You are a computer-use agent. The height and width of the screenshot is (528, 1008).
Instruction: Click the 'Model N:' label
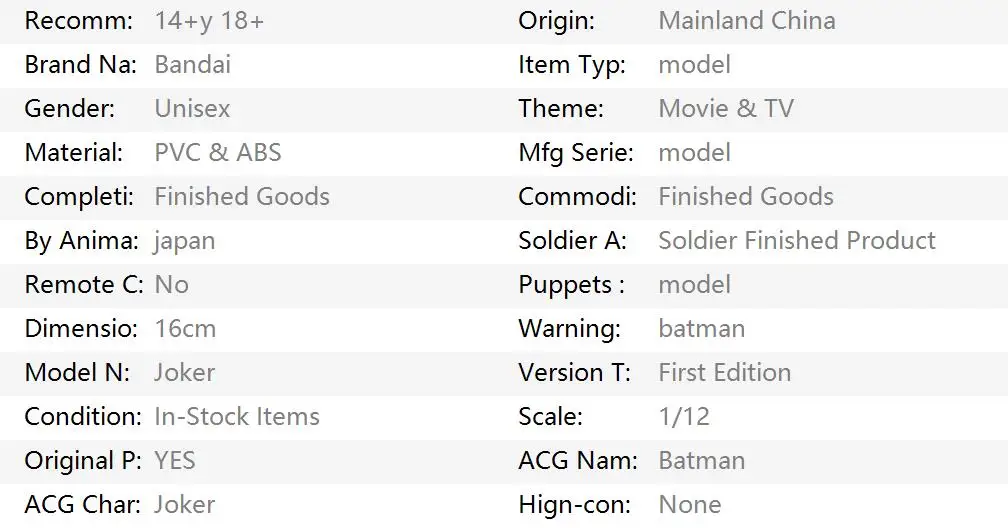[x=77, y=373]
